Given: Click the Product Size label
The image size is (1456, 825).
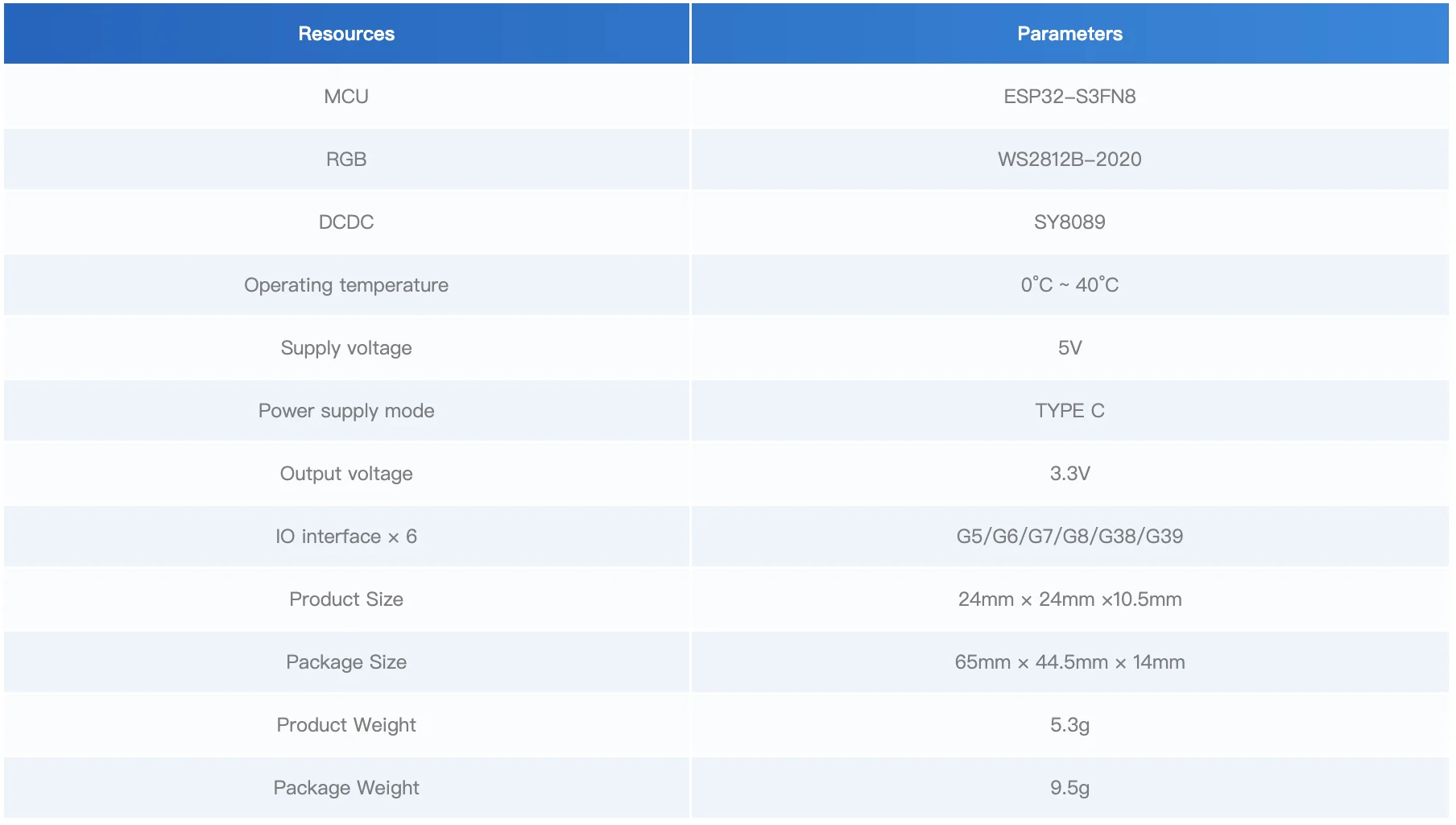Looking at the screenshot, I should 346,599.
